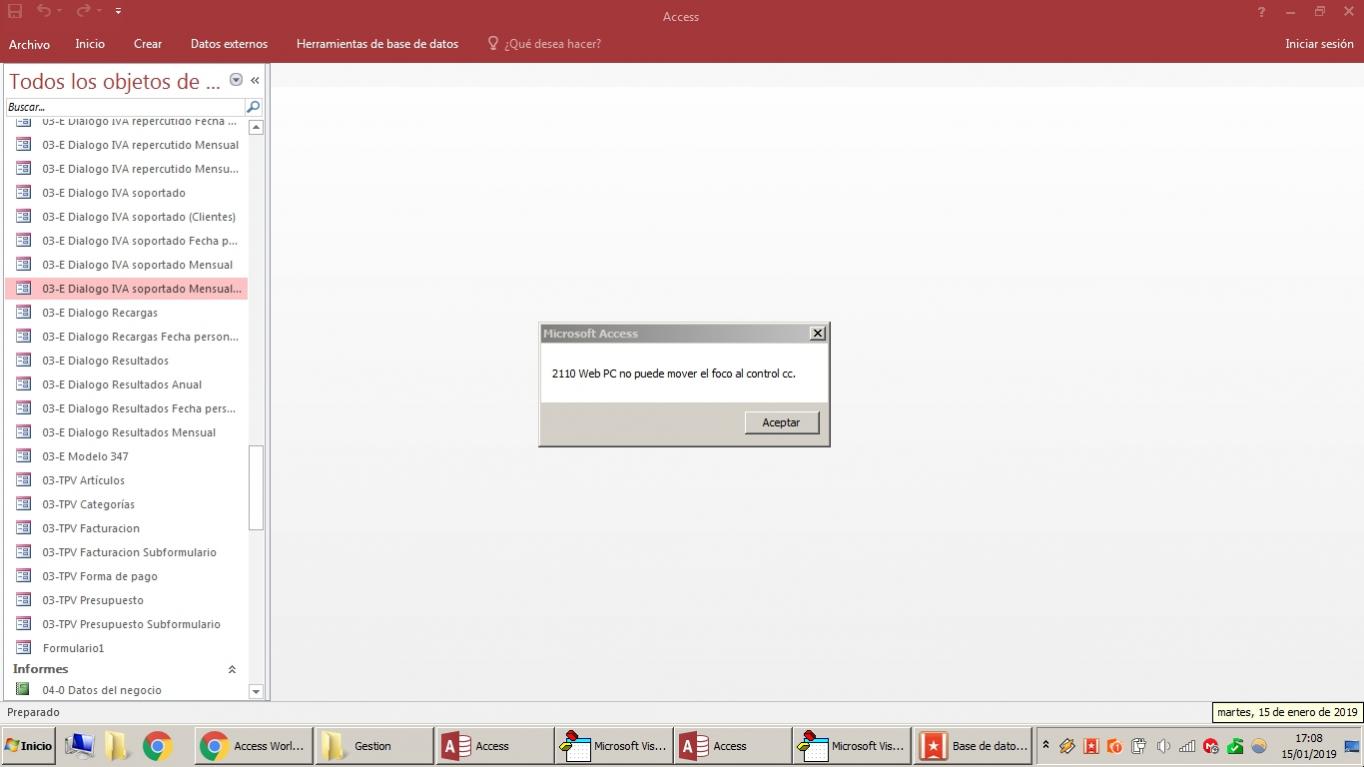Click the red star icon in the tray
This screenshot has height=767, width=1364.
pos(1091,746)
